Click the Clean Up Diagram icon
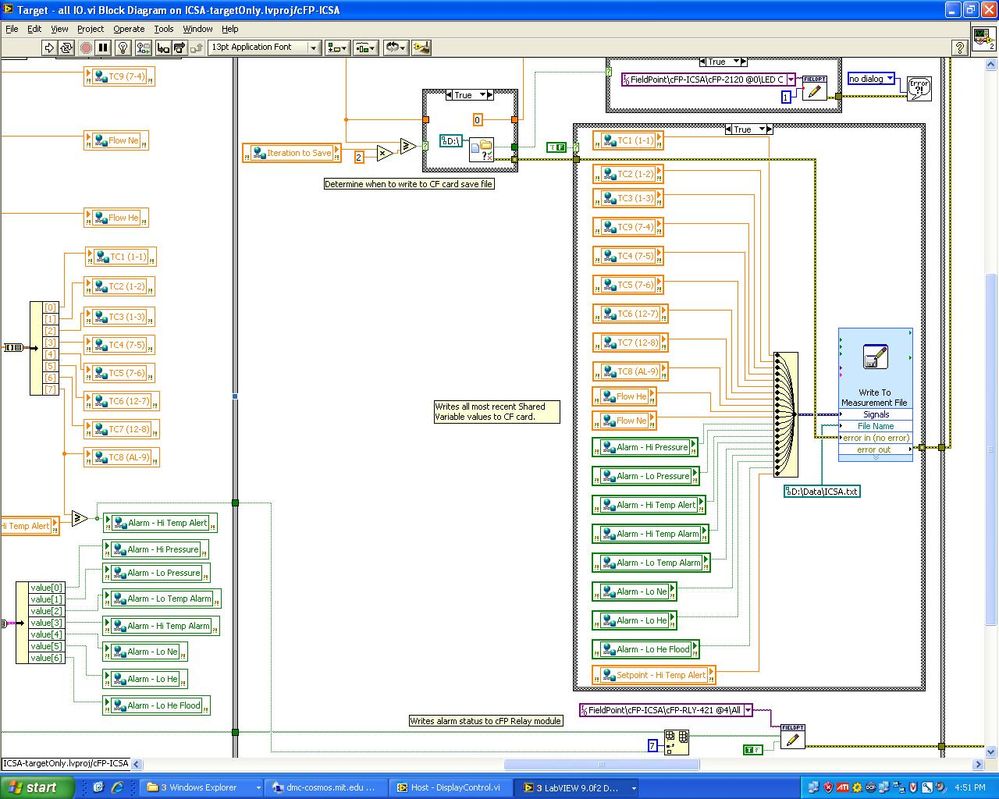 pyautogui.click(x=421, y=47)
